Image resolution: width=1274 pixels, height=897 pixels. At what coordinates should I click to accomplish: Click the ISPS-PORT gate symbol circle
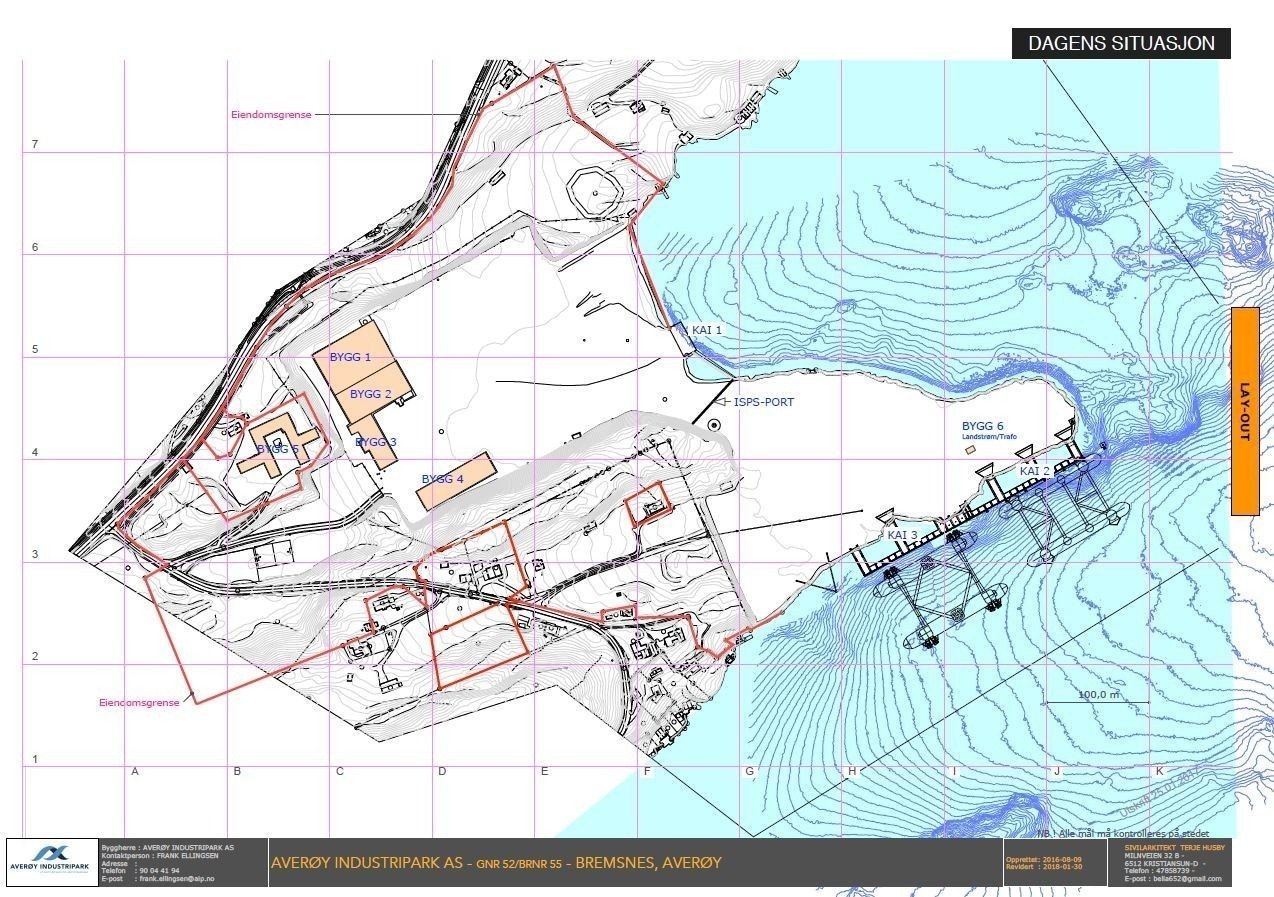tap(714, 425)
